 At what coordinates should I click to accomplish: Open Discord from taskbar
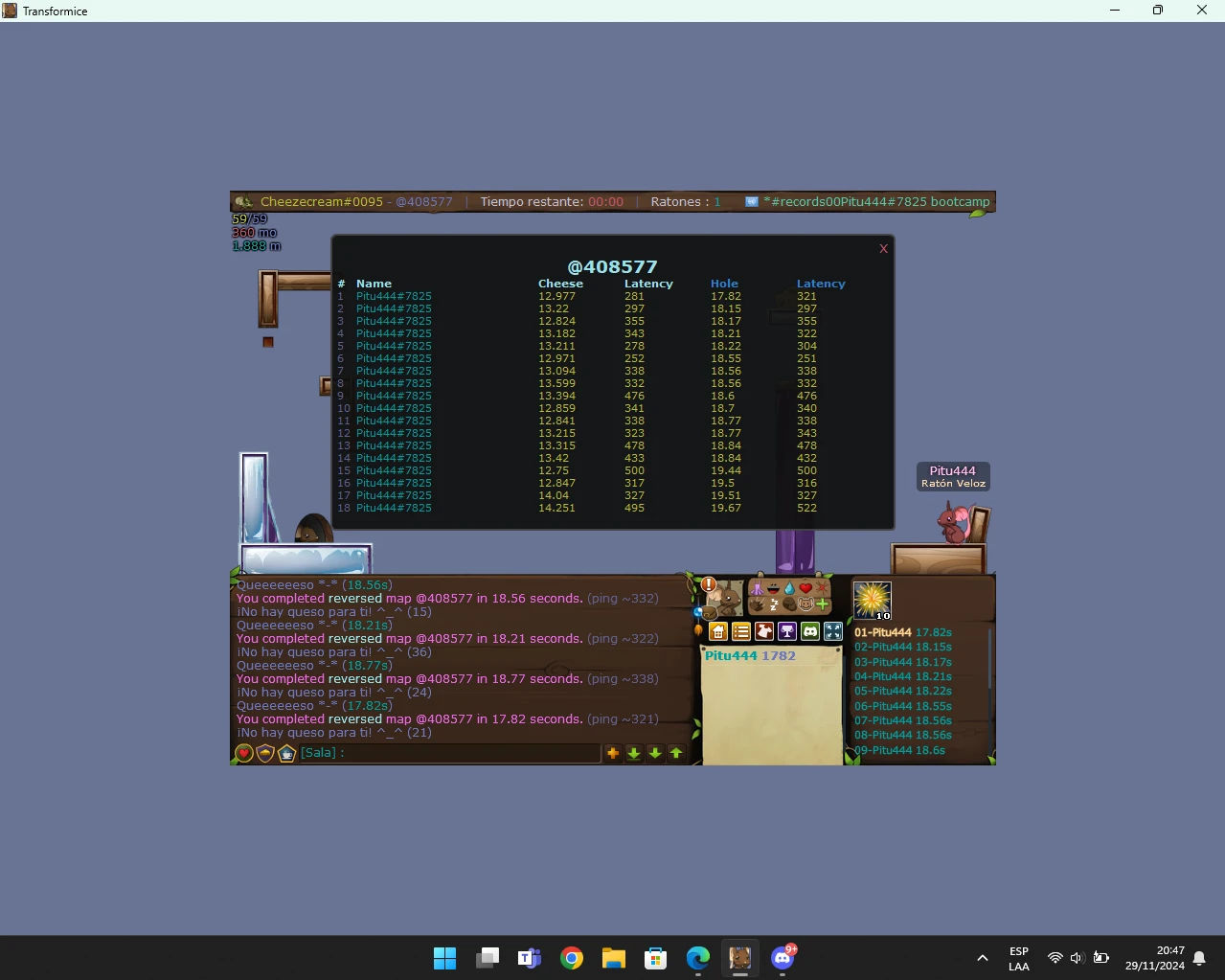click(x=783, y=958)
